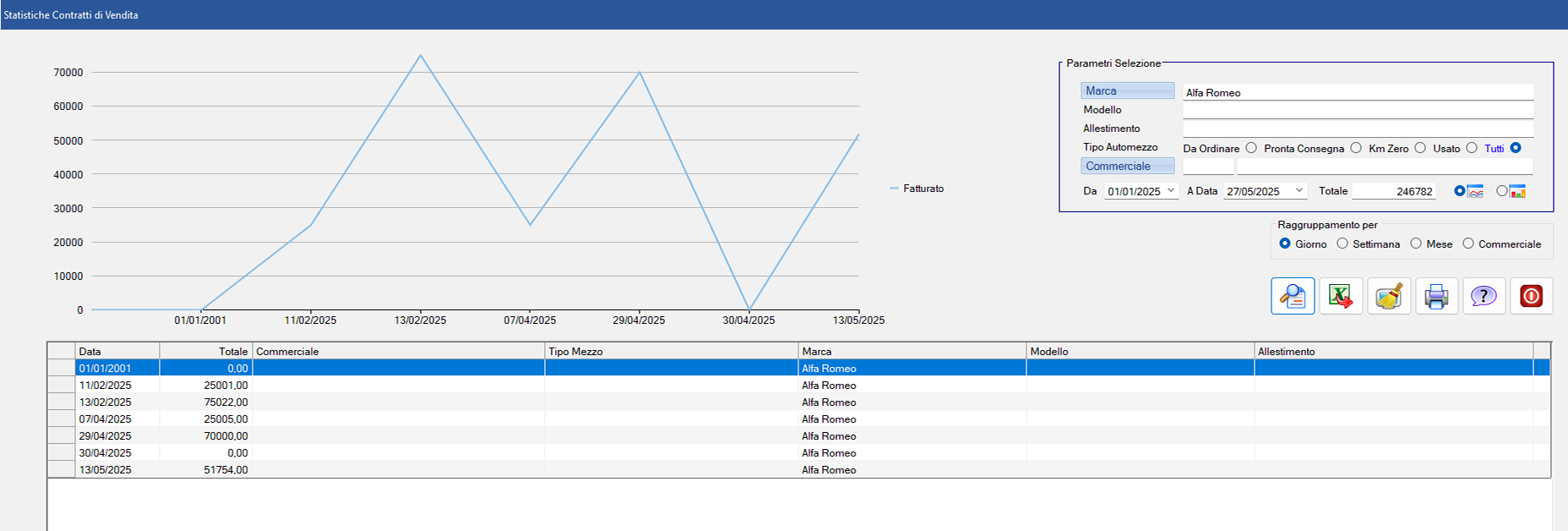Exit the window with the red power icon

click(x=1532, y=296)
